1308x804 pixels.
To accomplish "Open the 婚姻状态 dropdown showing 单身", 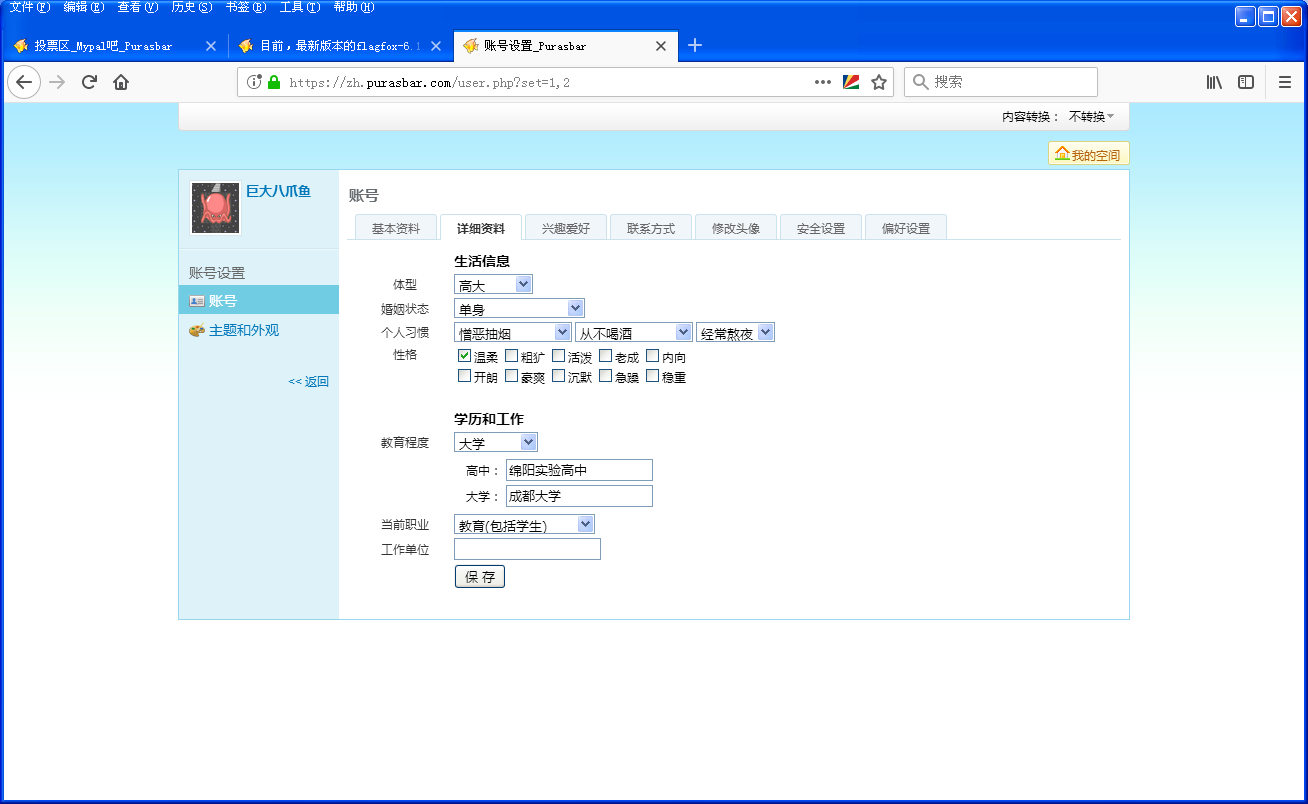I will [519, 308].
